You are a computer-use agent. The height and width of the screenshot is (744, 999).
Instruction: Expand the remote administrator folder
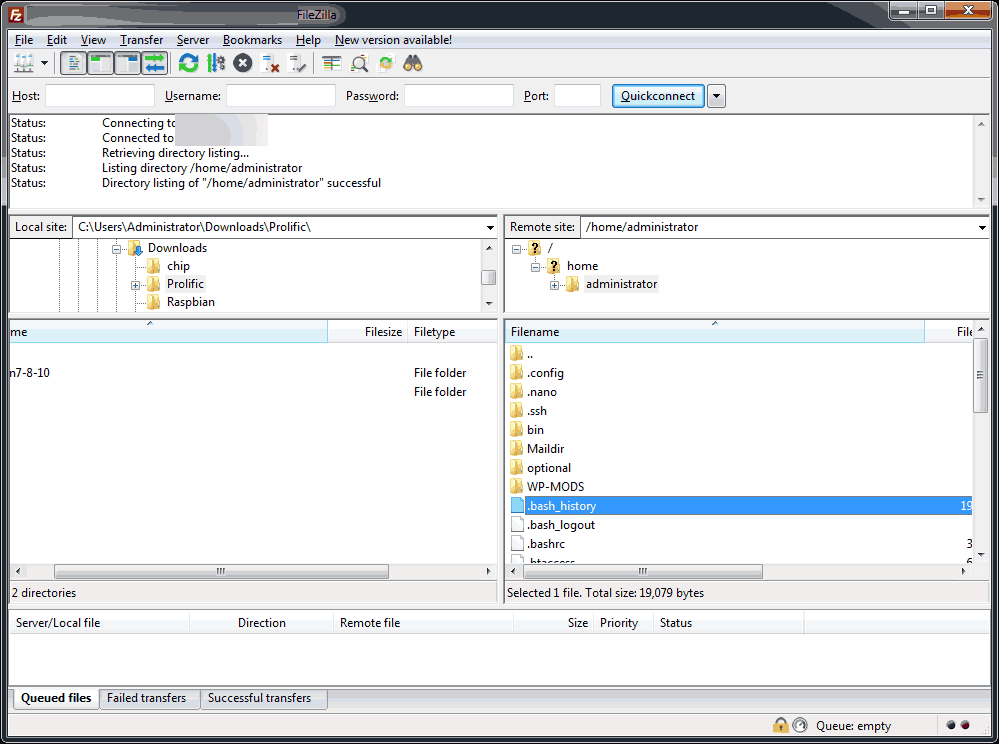tap(554, 285)
